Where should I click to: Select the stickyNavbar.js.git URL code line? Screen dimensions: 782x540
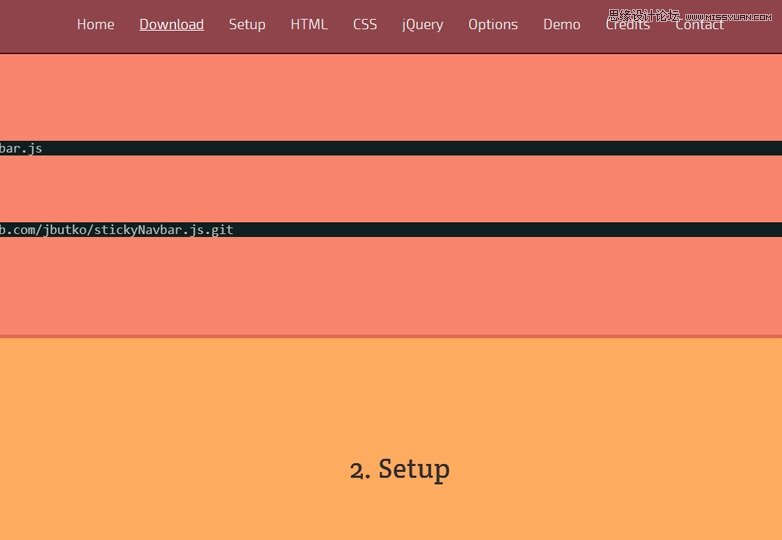[391, 230]
